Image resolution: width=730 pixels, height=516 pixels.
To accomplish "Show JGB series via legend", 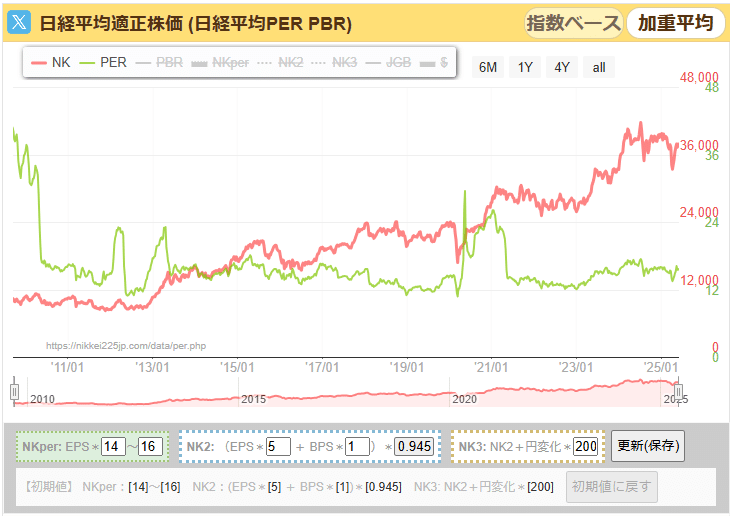I will point(388,62).
